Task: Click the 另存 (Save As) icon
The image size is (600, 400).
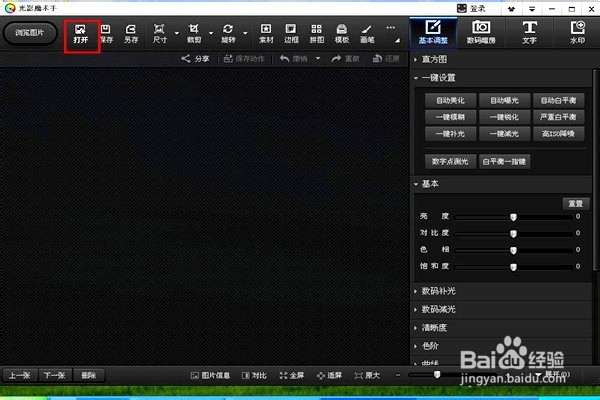Action: point(131,34)
